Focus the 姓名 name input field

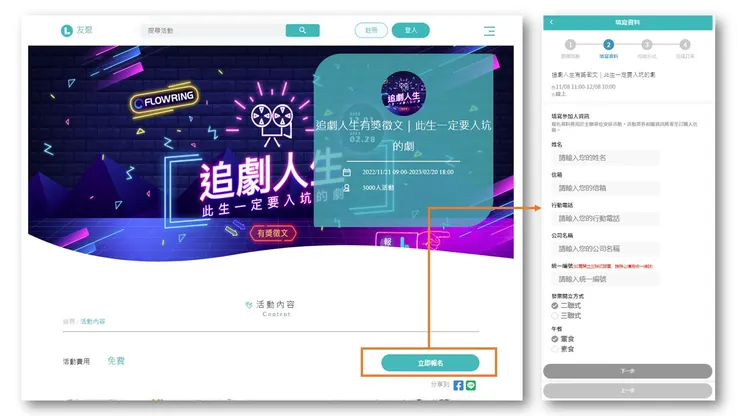[605, 158]
